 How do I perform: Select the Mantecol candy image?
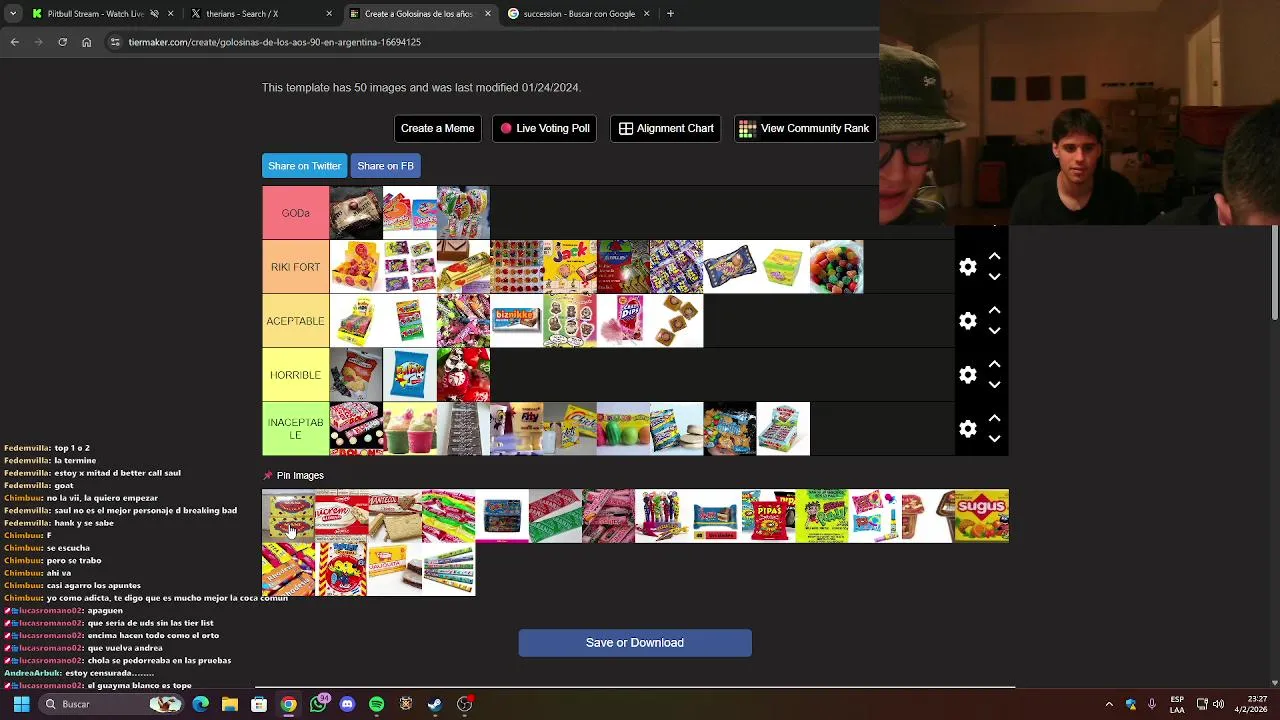point(395,516)
